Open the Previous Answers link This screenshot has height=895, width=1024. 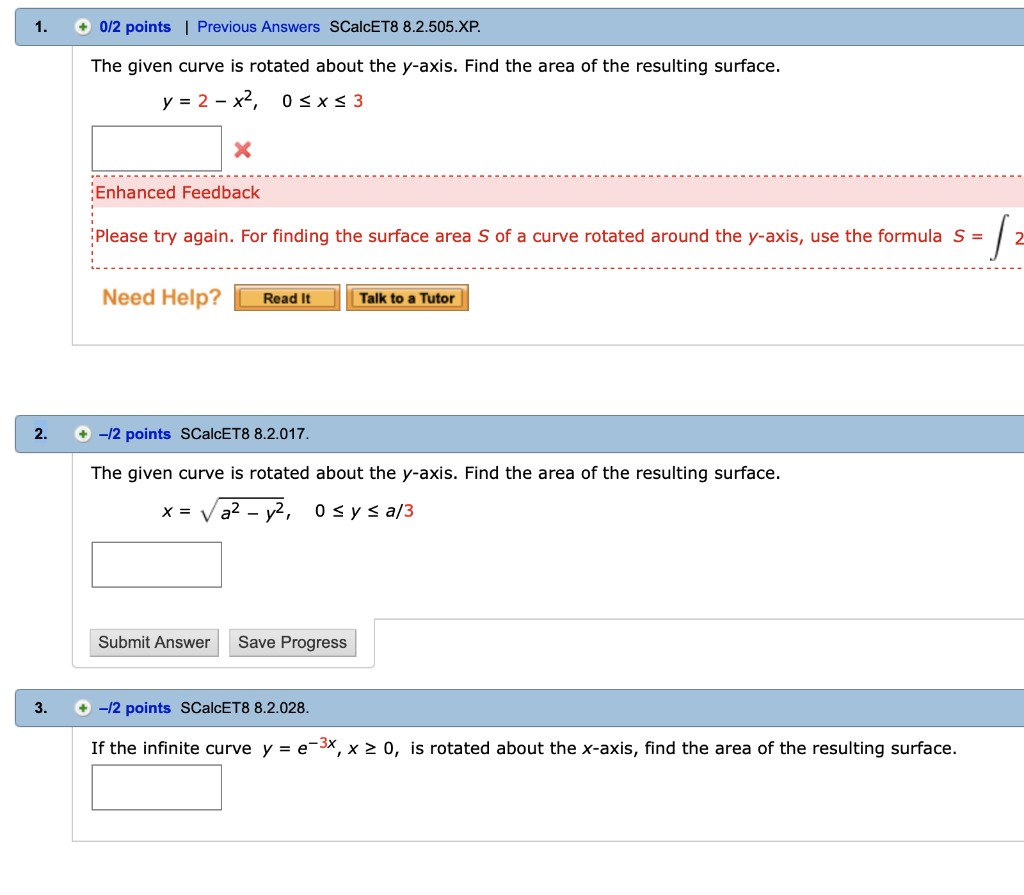(258, 27)
